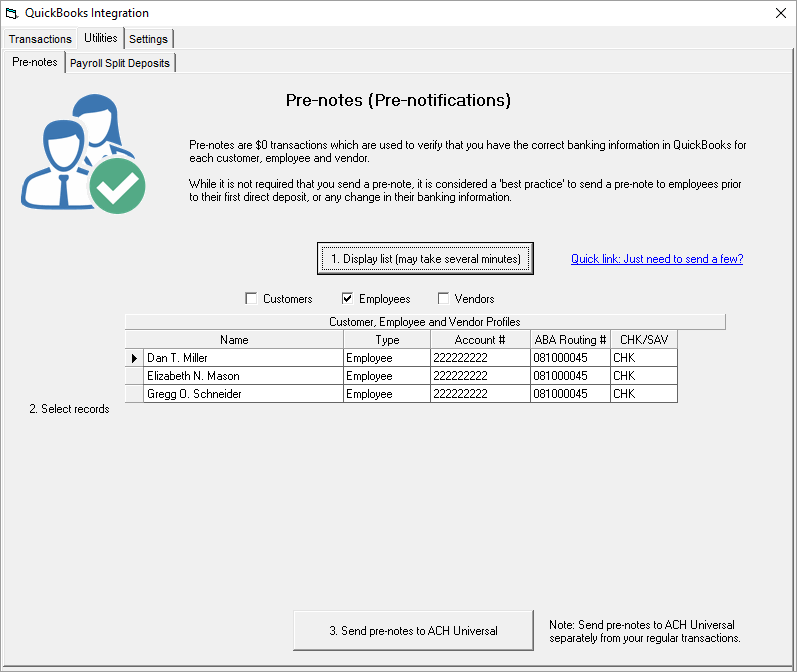Click Send pre-notes to ACH Universal
This screenshot has height=672, width=797.
[413, 631]
